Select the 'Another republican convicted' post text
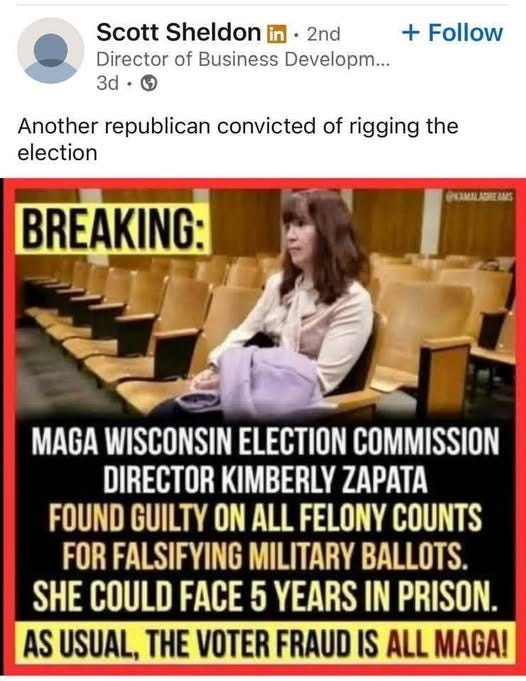Image resolution: width=526 pixels, height=681 pixels. (x=238, y=139)
